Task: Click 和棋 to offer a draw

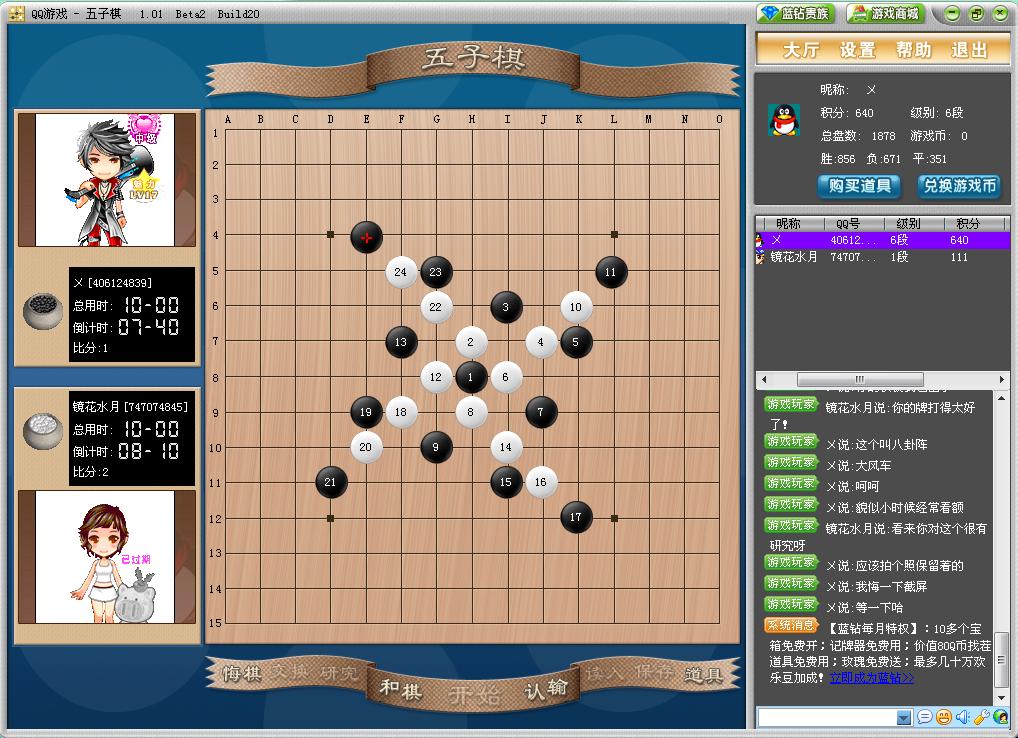Action: coord(401,689)
